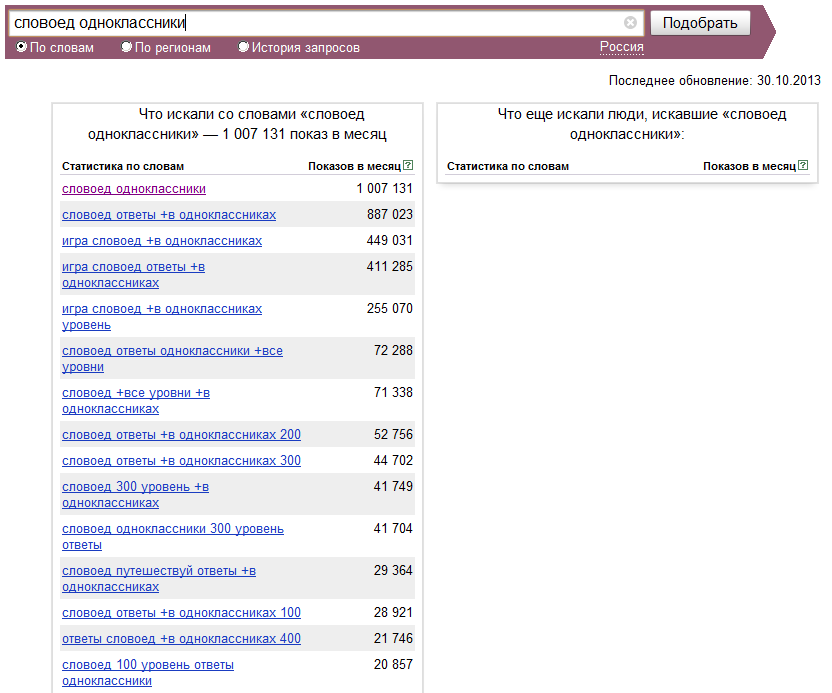Open link 'словоед одноклассники 300 уровень ответы'

pos(173,536)
